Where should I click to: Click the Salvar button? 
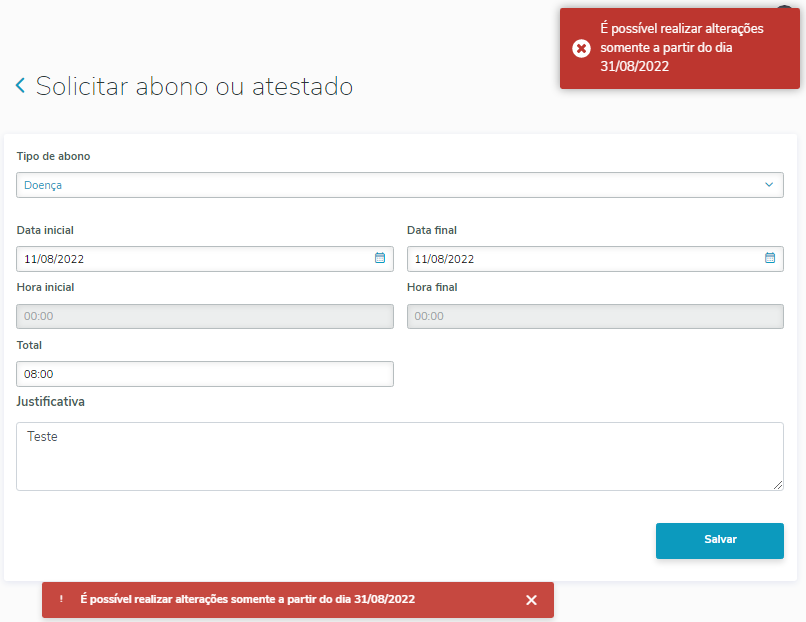click(x=720, y=541)
